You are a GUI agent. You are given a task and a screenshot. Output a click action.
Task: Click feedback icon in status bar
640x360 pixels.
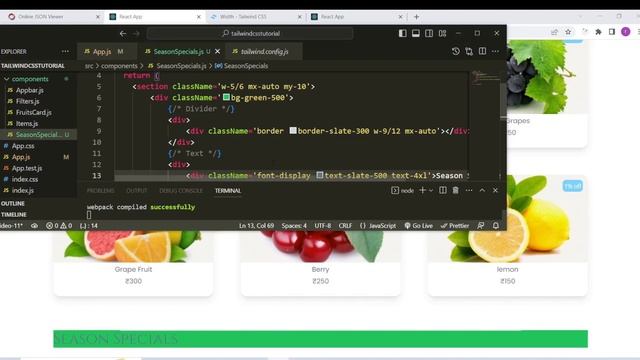(x=481, y=225)
